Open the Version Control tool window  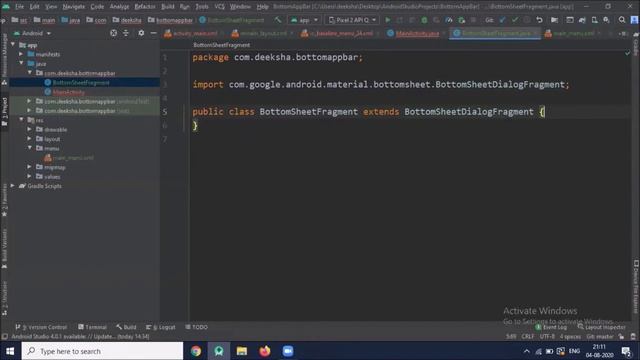coord(41,327)
